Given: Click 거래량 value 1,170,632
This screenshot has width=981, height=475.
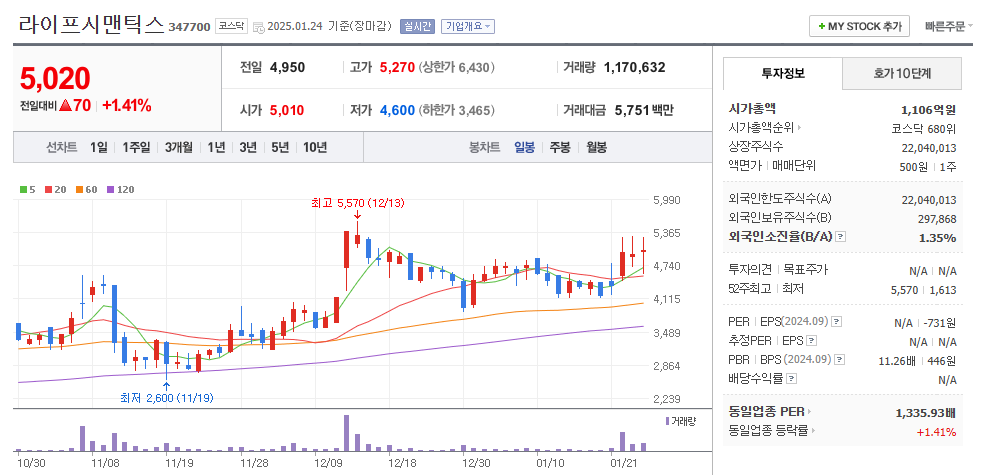Looking at the screenshot, I should coord(634,68).
